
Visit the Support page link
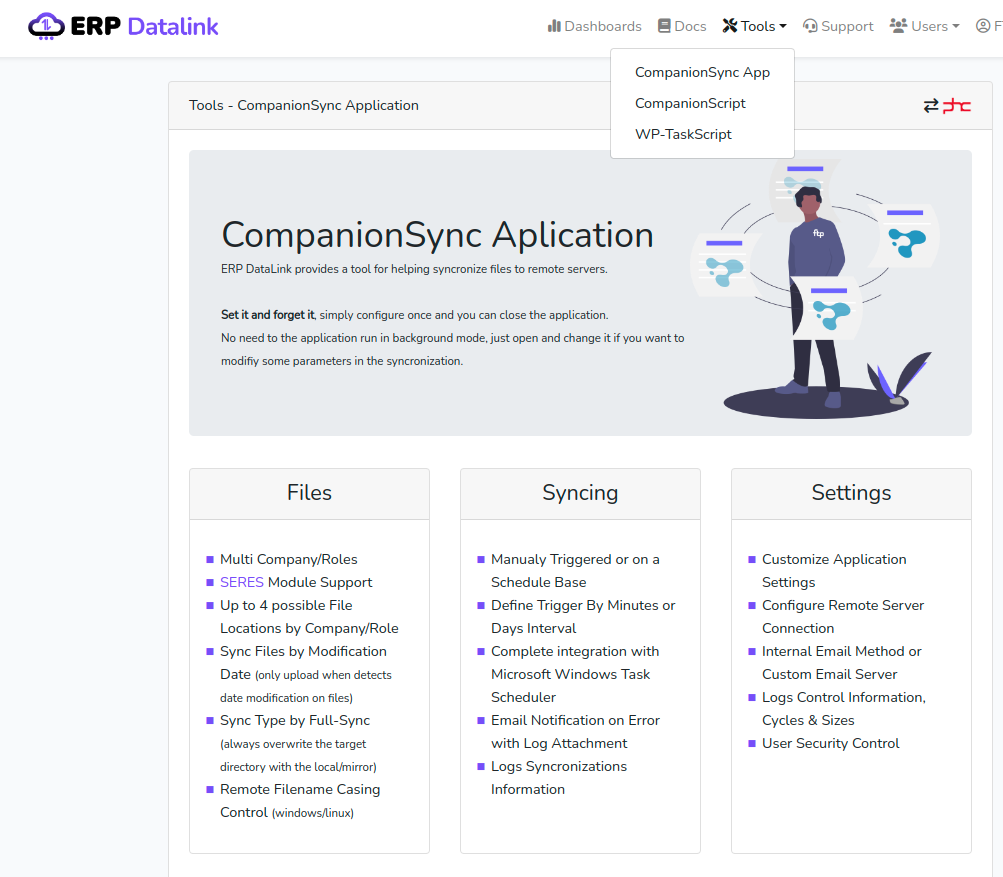point(847,26)
